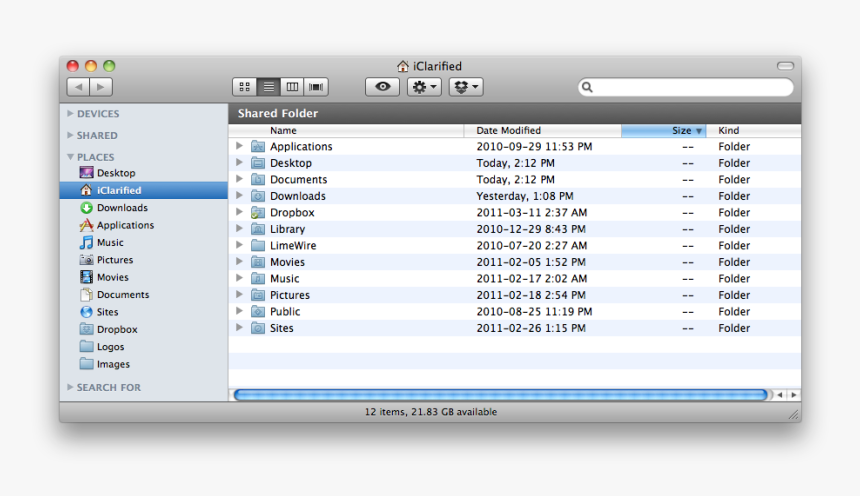This screenshot has width=860, height=496.
Task: Select the iClarified home in sidebar
Action: 144,190
